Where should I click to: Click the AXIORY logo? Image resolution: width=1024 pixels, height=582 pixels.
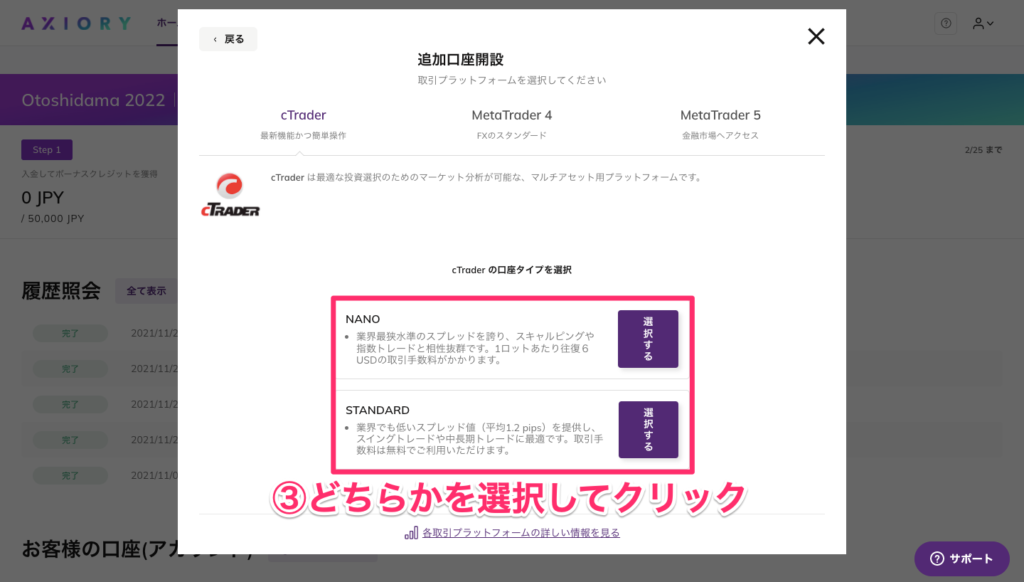tap(76, 24)
